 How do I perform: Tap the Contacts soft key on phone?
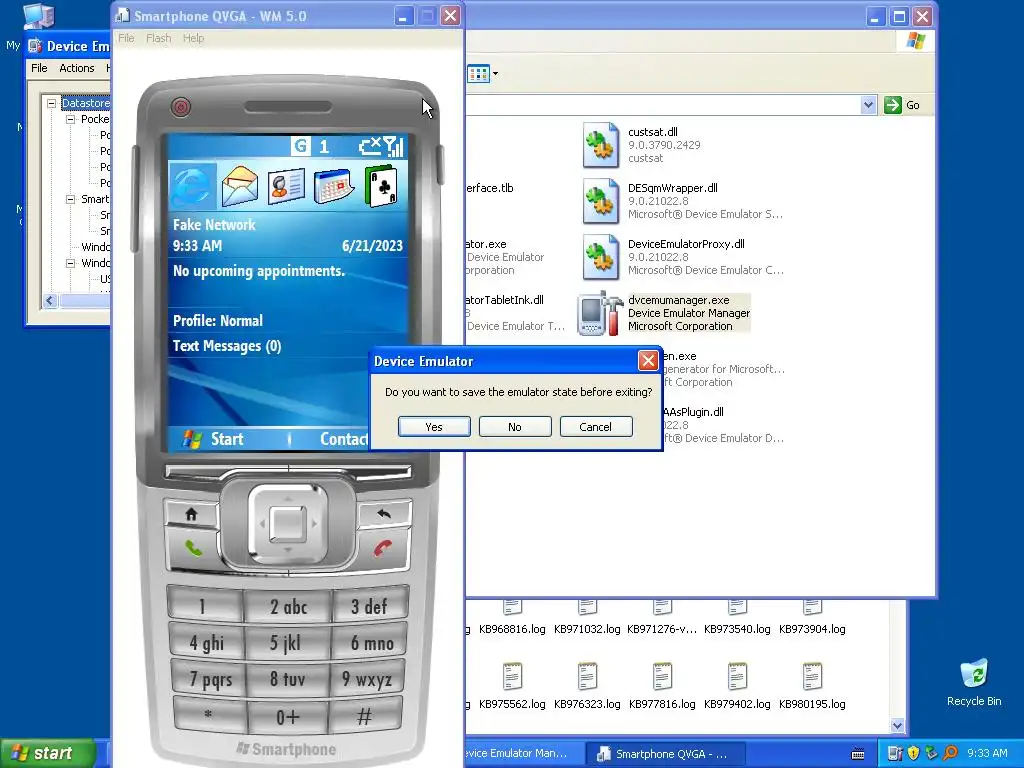[x=344, y=439]
